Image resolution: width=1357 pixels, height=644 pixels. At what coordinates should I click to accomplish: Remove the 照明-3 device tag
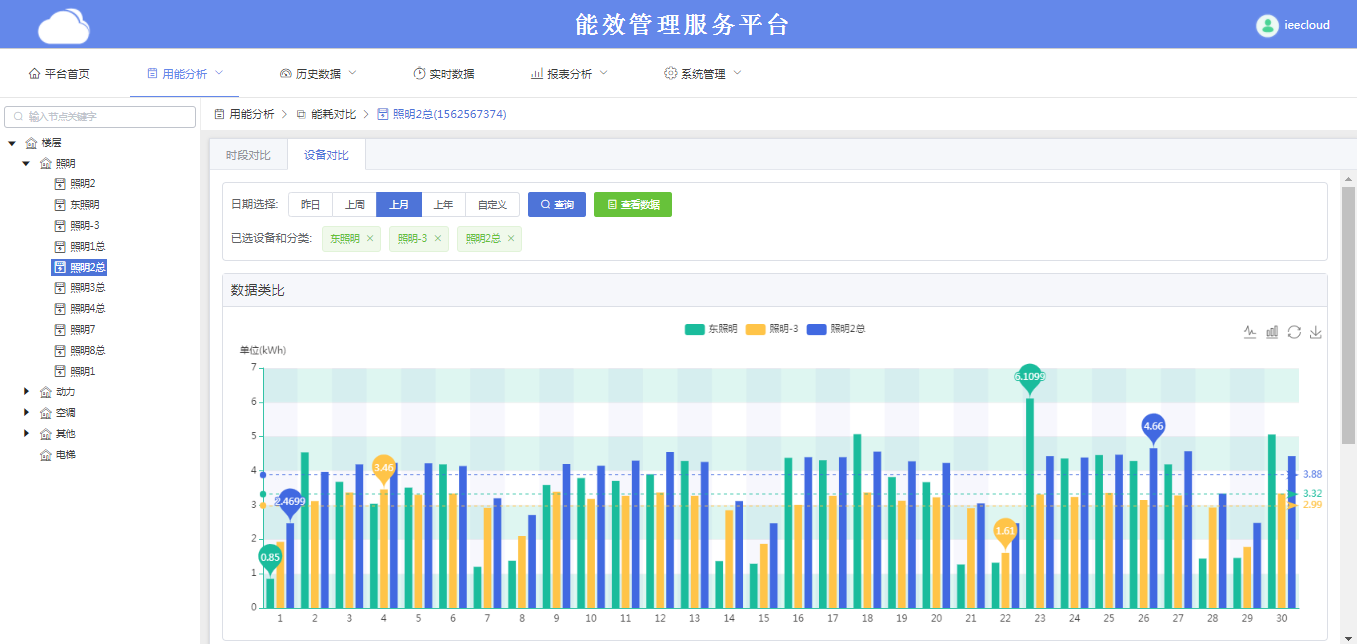437,238
